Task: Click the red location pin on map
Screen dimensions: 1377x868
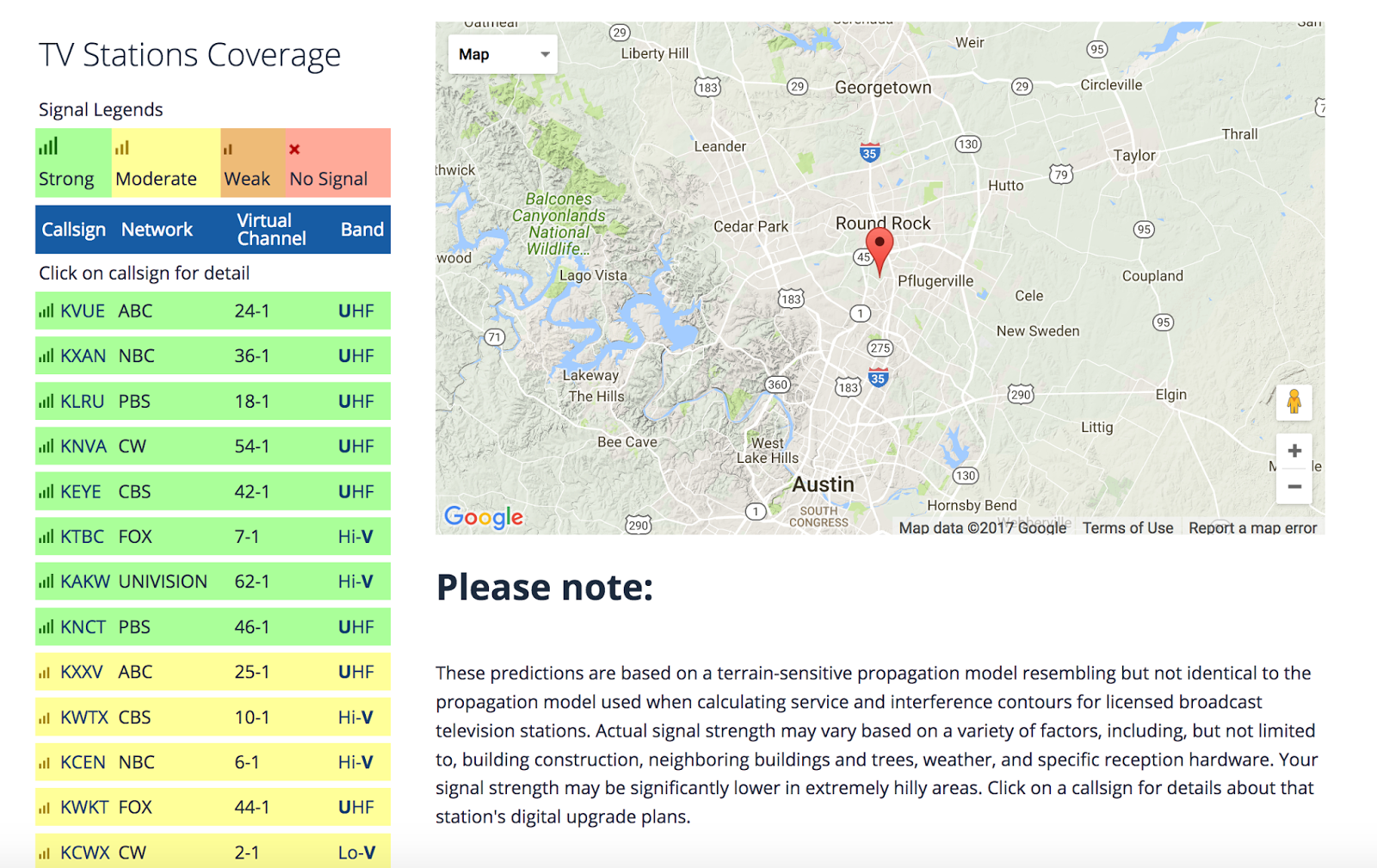Action: click(x=879, y=247)
